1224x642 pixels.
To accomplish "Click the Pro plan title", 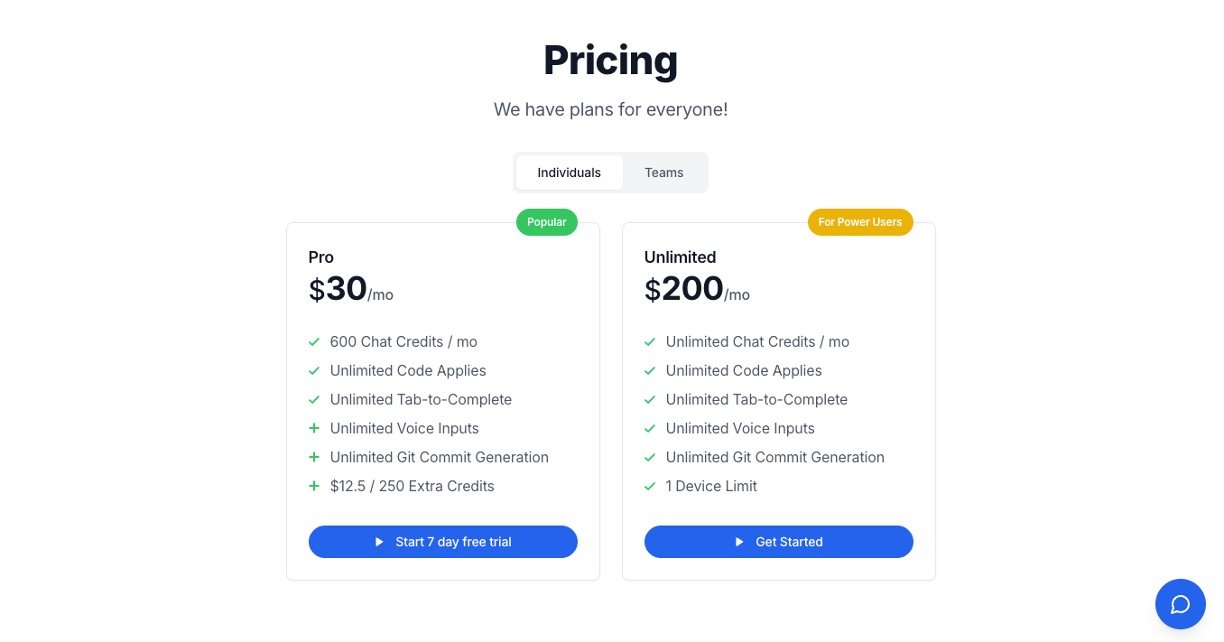I will tap(321, 257).
